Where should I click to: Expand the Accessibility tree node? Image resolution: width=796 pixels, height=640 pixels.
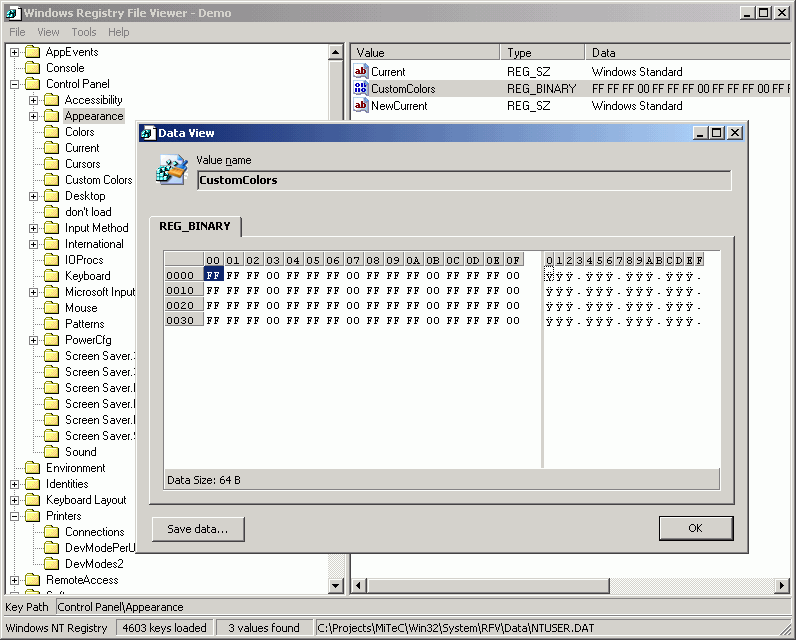click(34, 100)
